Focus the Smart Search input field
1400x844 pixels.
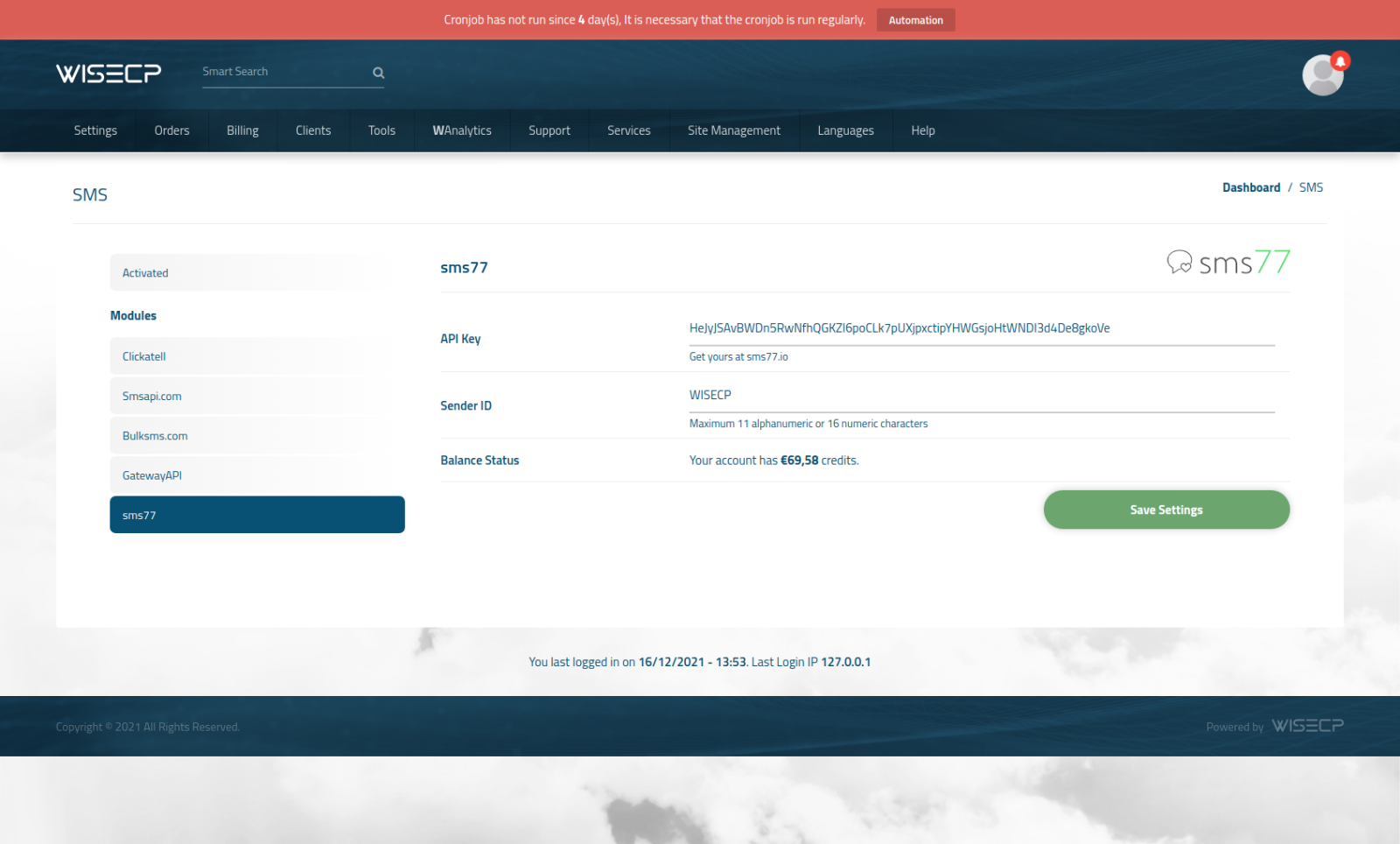tap(284, 72)
